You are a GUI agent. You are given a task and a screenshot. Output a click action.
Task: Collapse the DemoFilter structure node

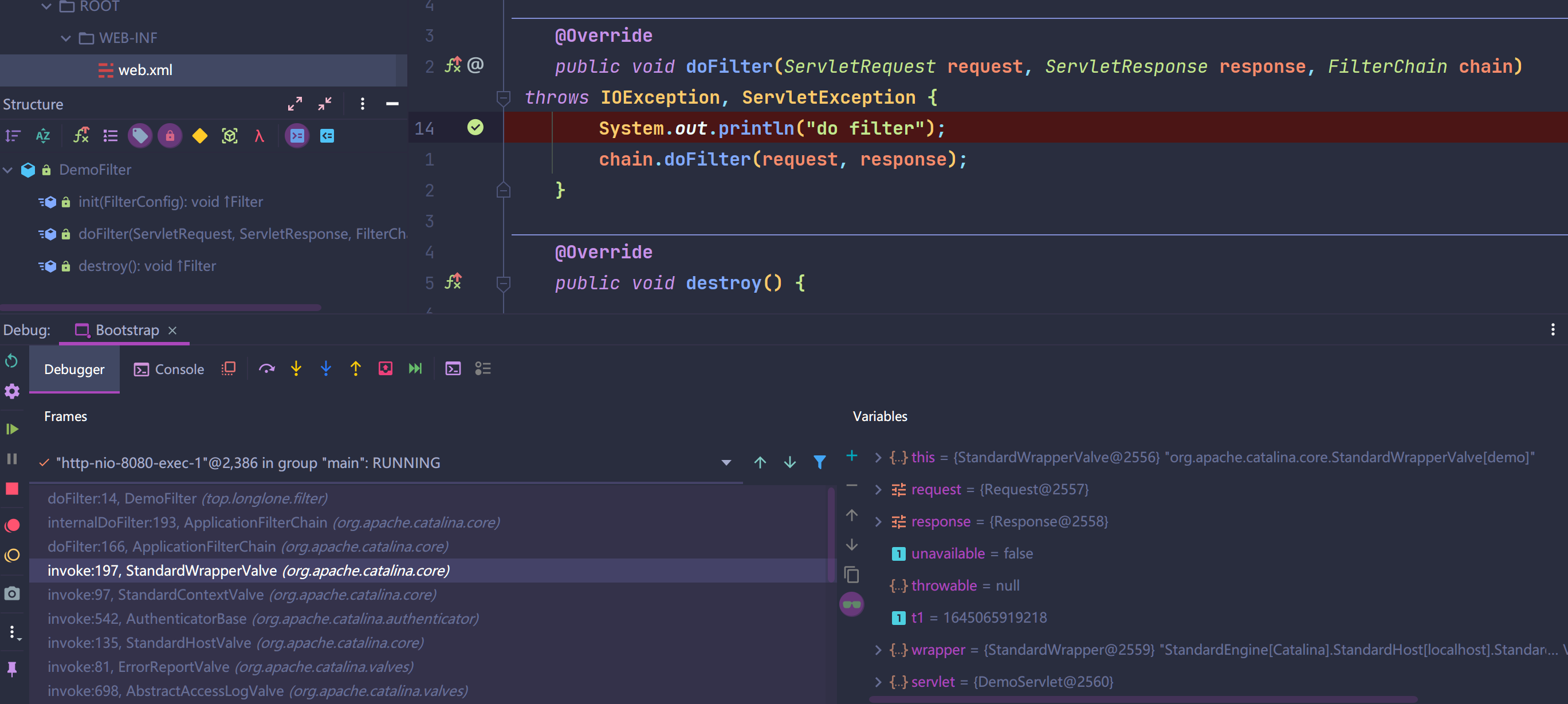pyautogui.click(x=8, y=170)
